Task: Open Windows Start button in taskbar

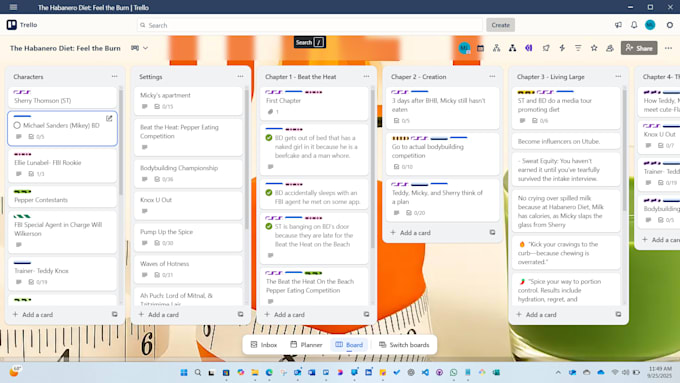Action: tap(184, 373)
